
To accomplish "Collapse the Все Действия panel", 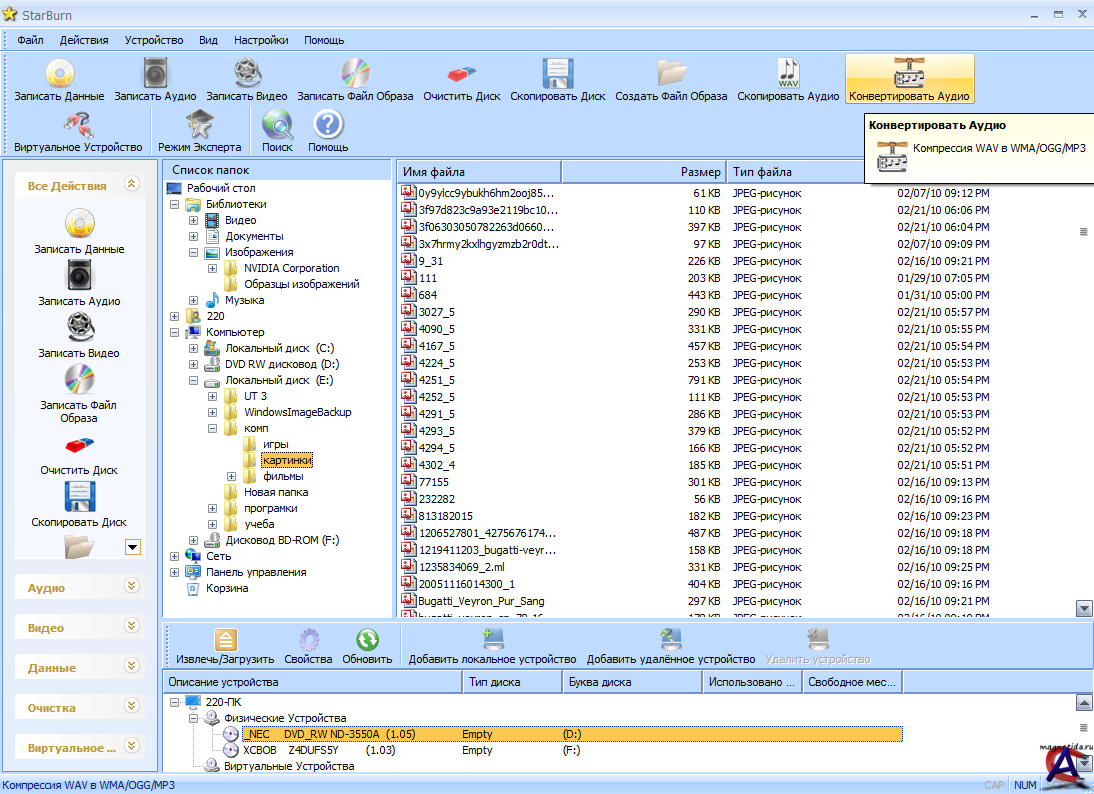I will click(130, 185).
